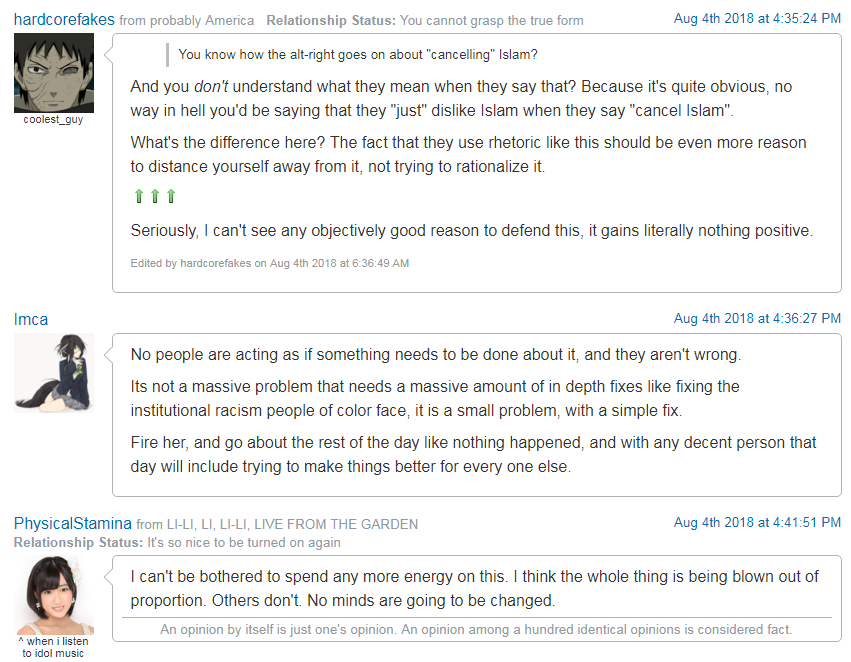This screenshot has width=851, height=662.
Task: Click PhysicalStamina's signature about opinions
Action: (x=476, y=629)
